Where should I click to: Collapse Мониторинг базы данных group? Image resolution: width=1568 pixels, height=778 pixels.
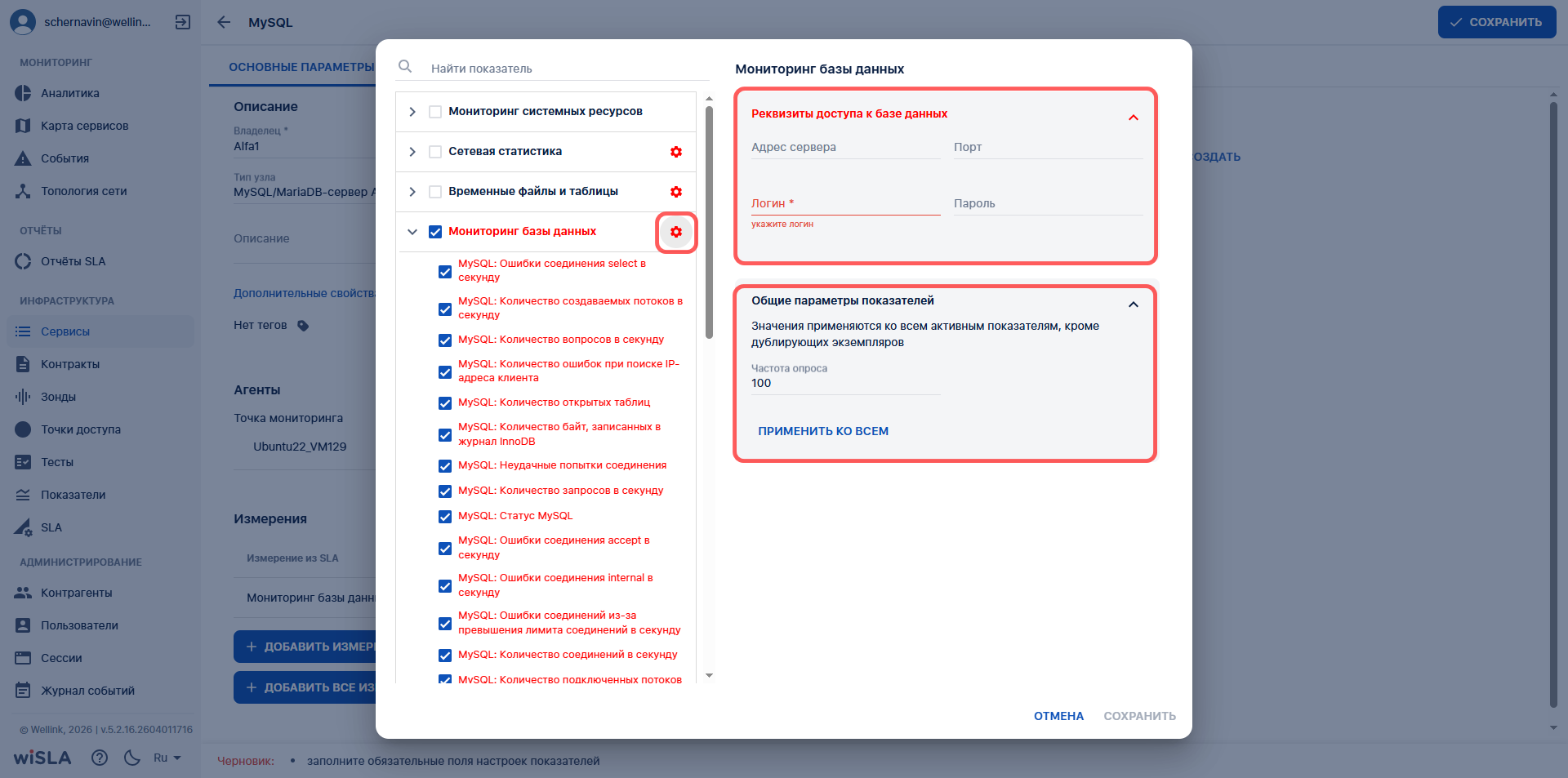[412, 232]
